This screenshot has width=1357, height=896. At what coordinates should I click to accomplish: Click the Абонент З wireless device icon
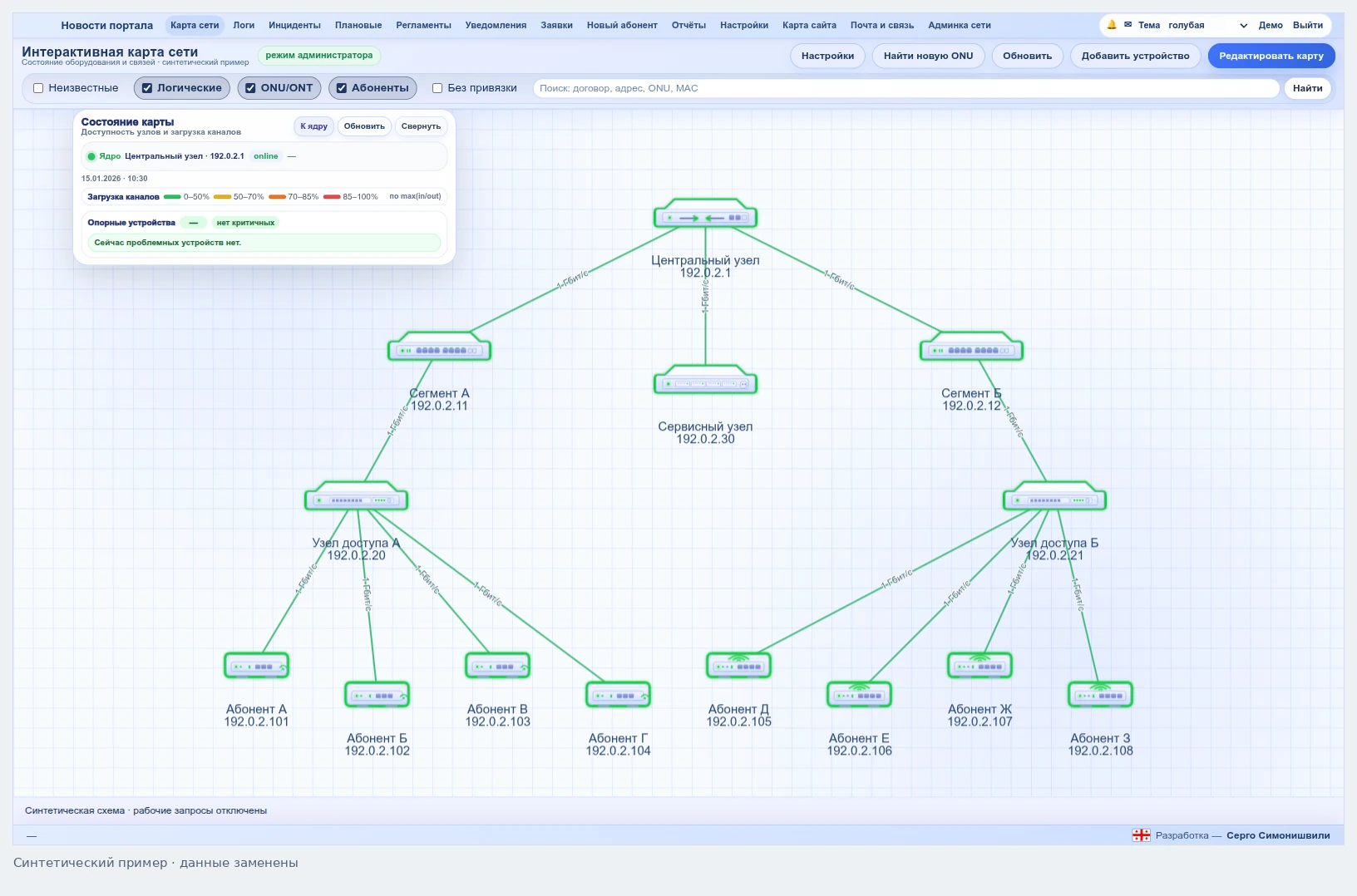(x=1100, y=694)
